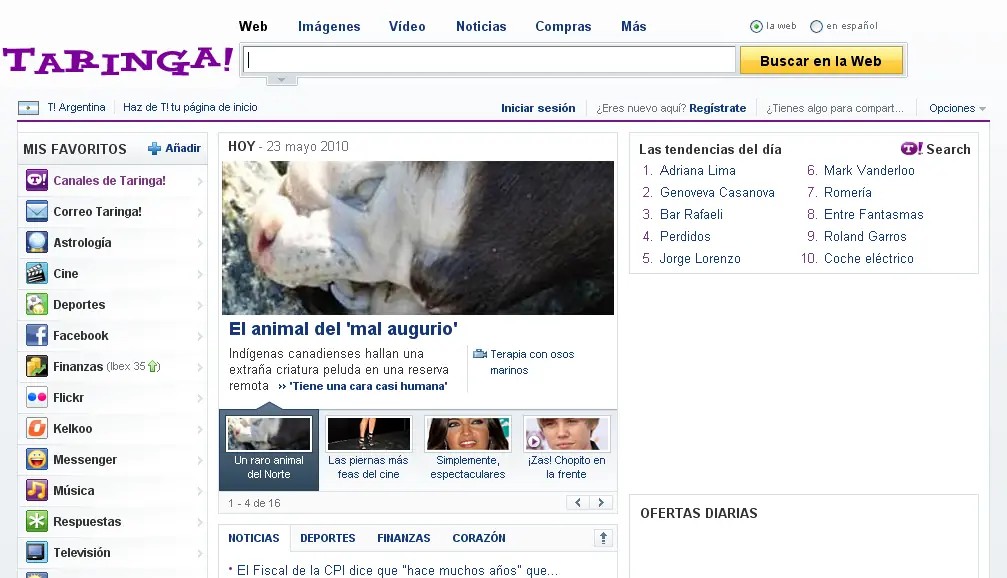
Task: Open the Opciones dropdown menu
Action: coord(957,108)
